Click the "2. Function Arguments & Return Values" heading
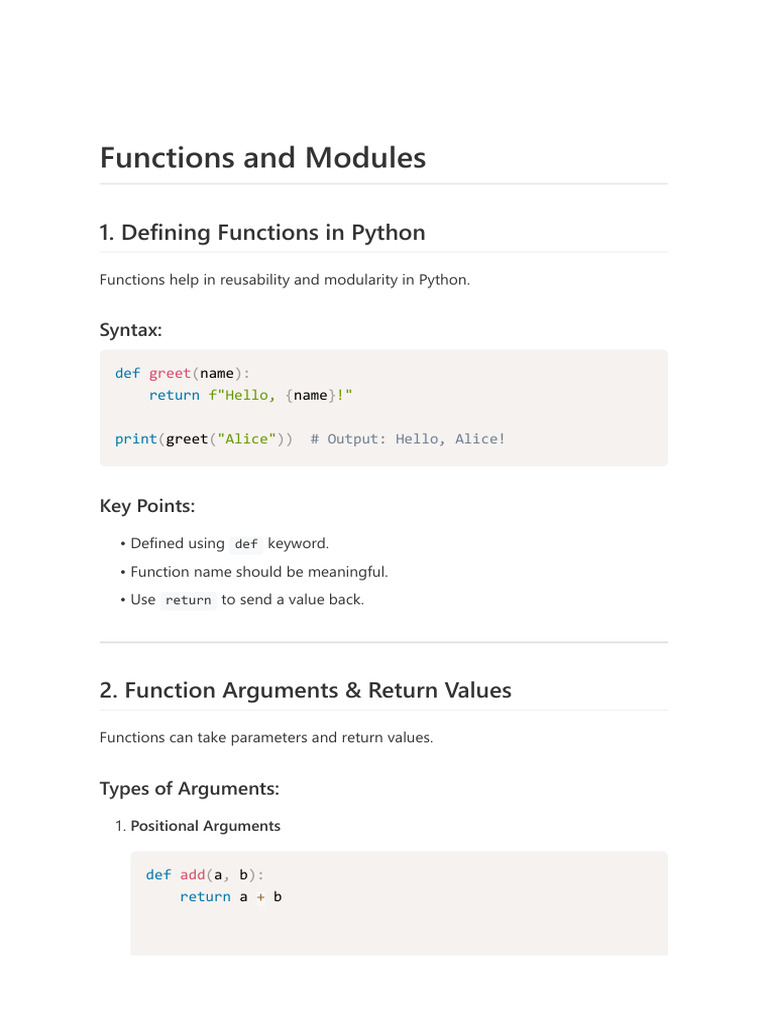The image size is (768, 1024). [x=305, y=690]
